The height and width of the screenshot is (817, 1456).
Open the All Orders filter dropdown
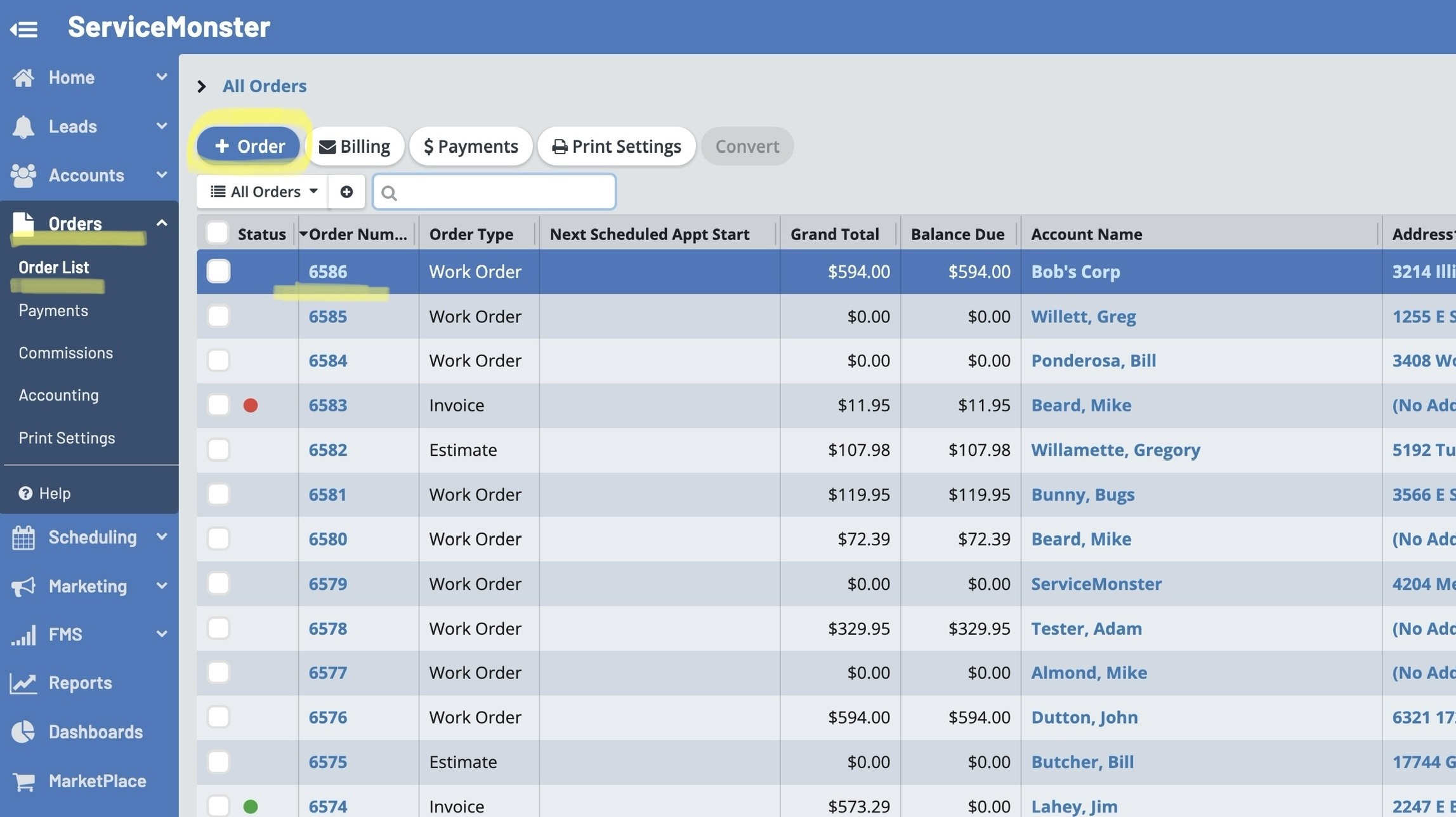click(x=263, y=192)
